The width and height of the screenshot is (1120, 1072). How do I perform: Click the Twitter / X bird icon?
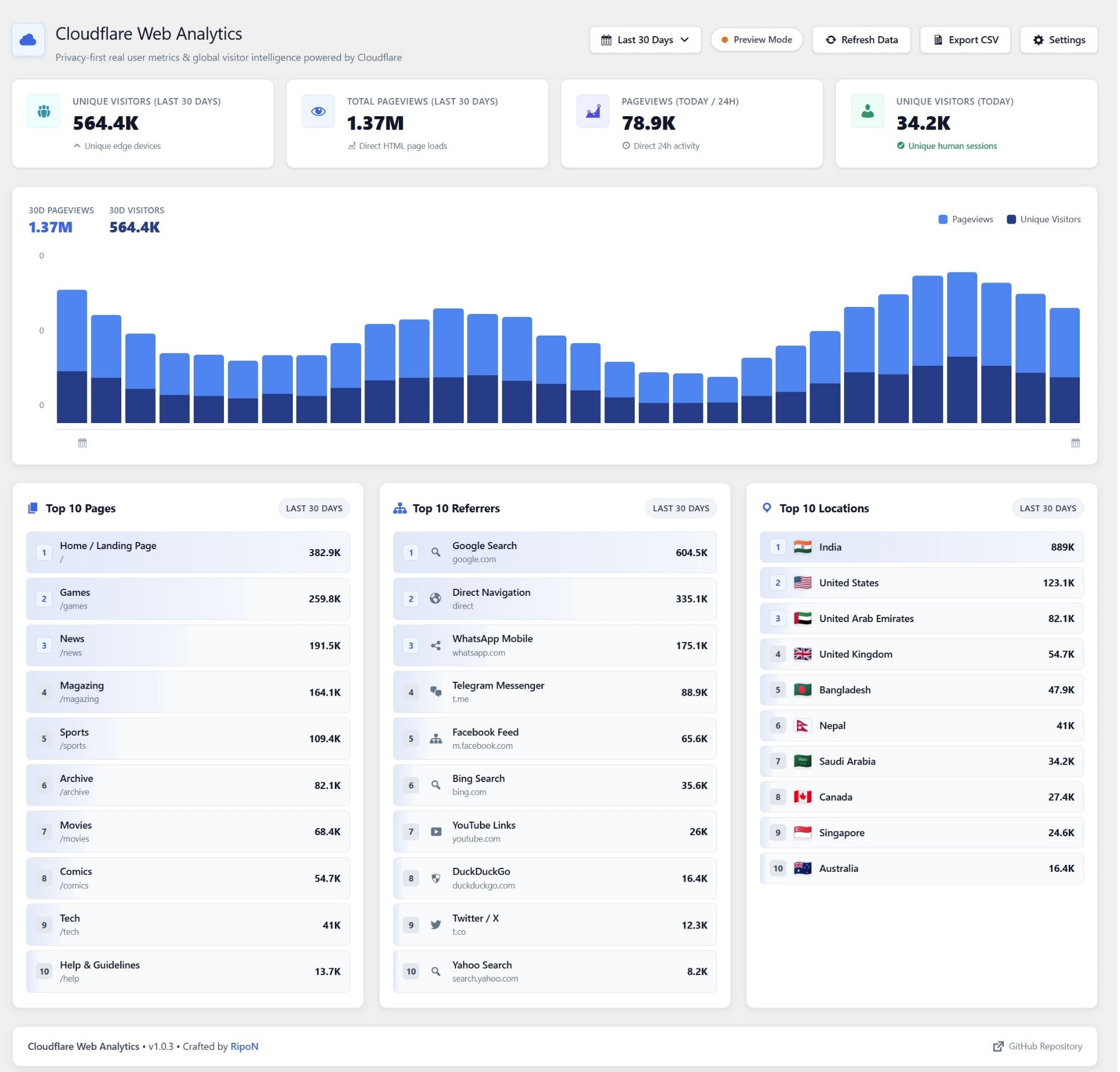tap(436, 925)
